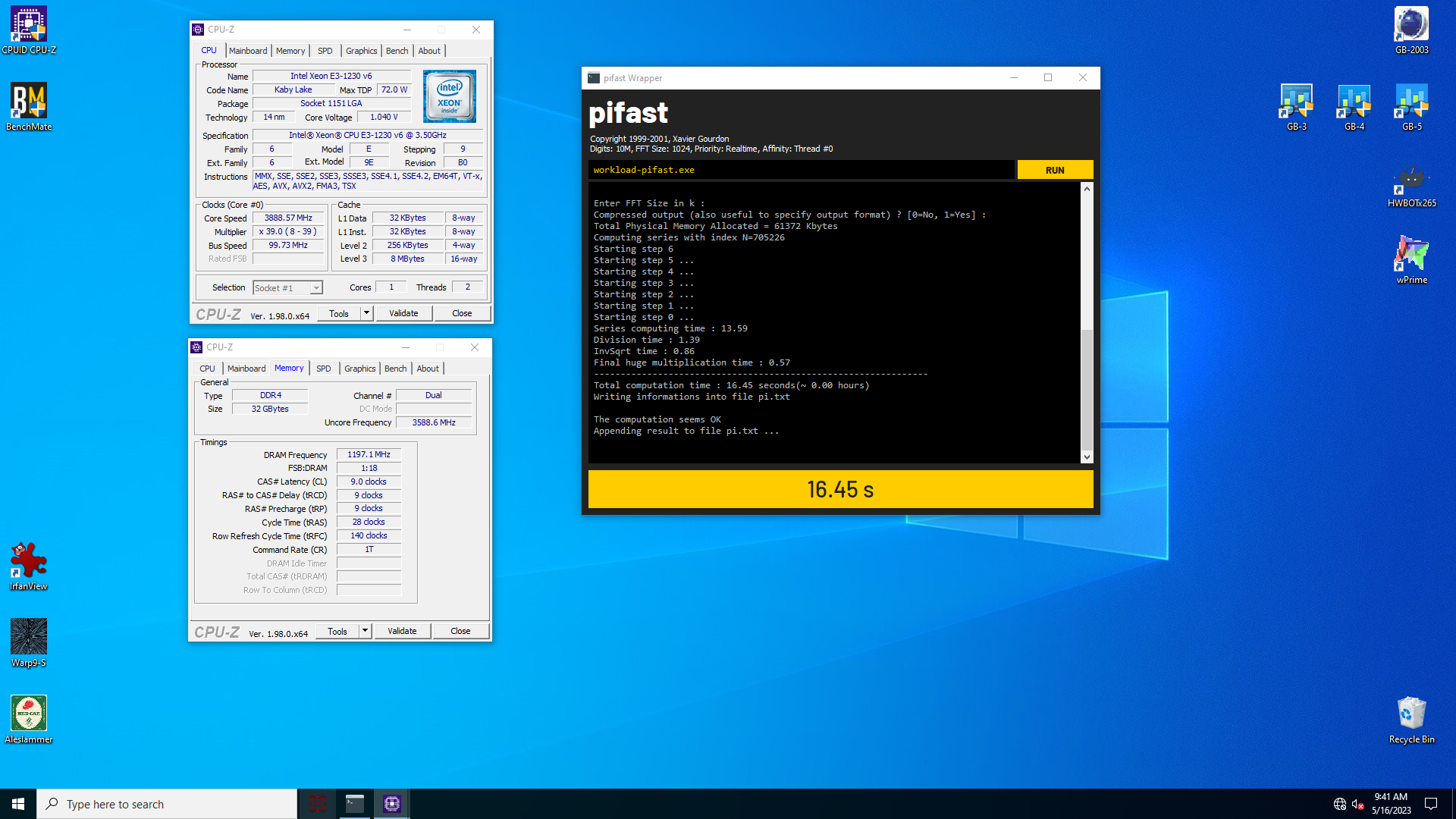Expand Tools dropdown arrow in bottom CPU-Z window

(x=365, y=631)
